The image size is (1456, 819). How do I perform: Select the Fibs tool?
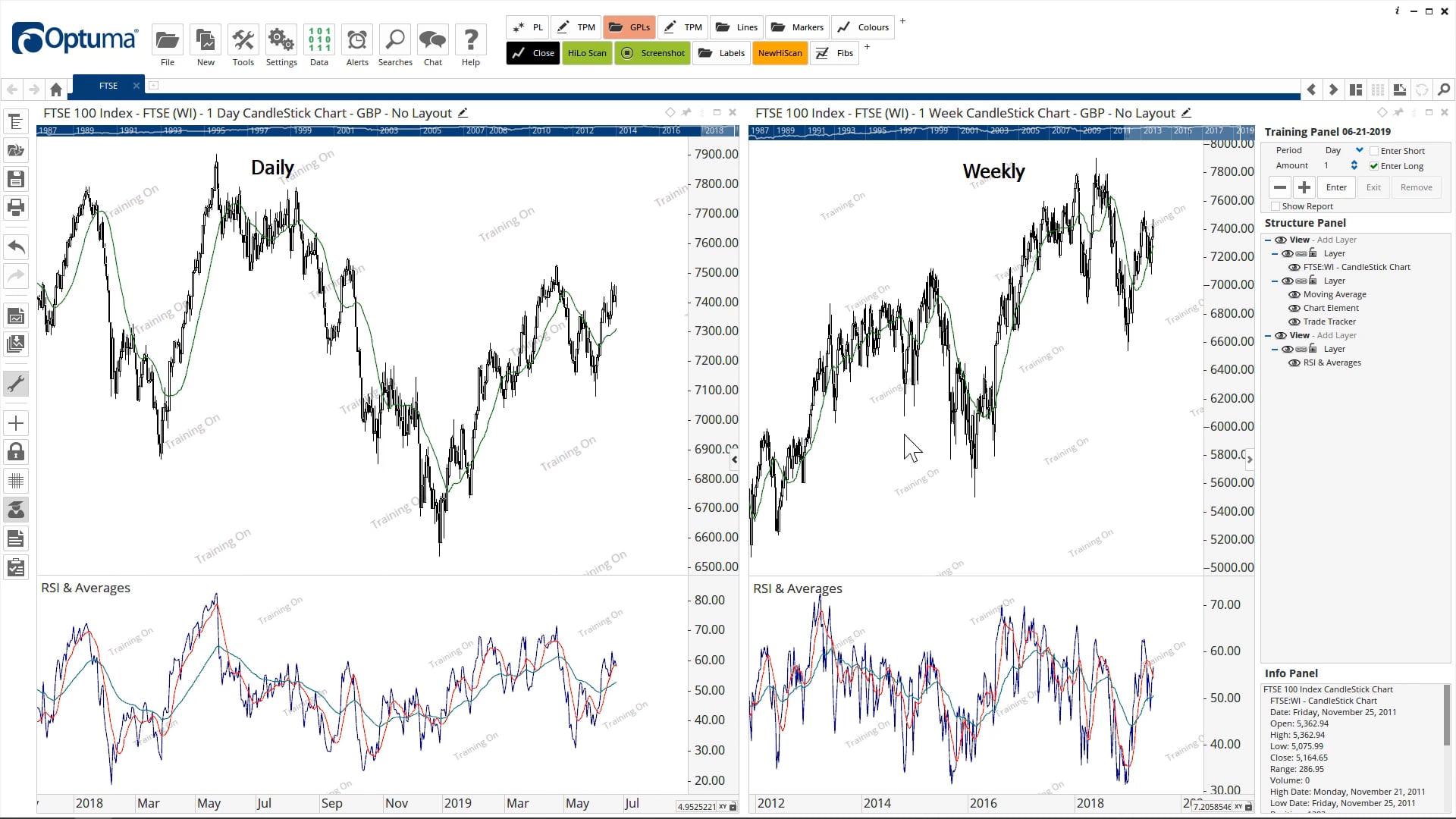(834, 53)
